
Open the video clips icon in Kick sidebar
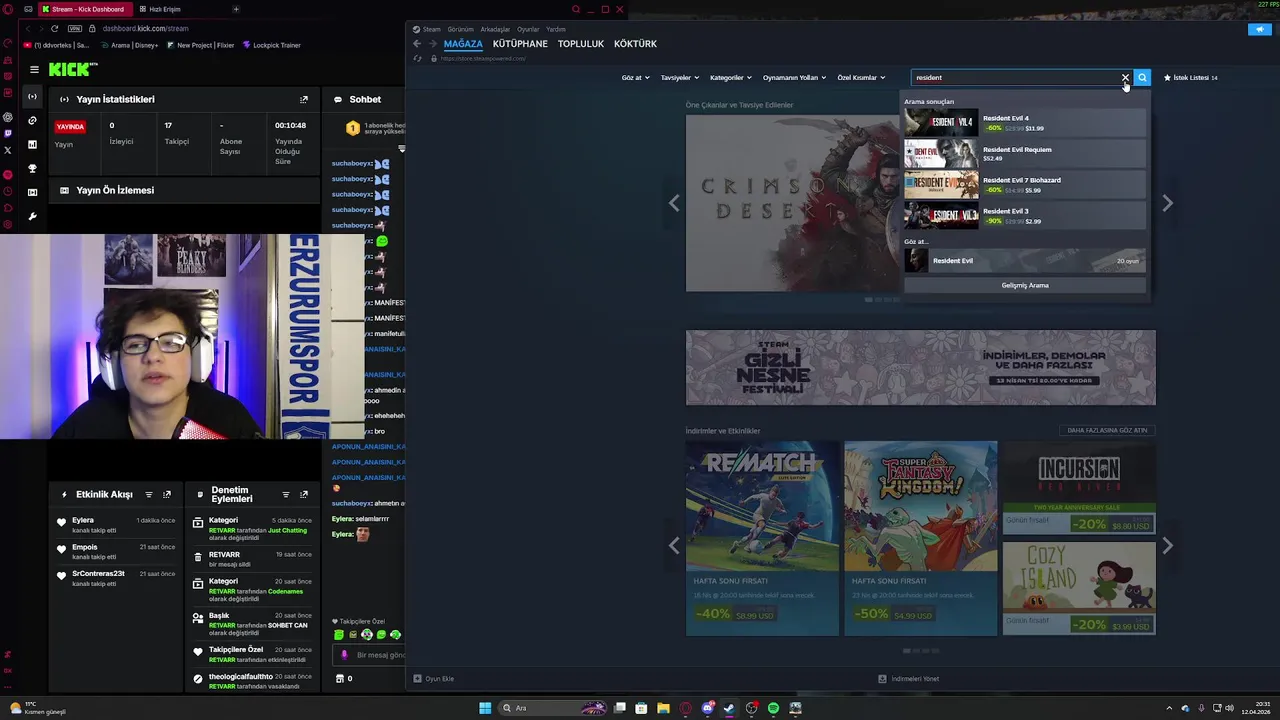click(x=32, y=193)
